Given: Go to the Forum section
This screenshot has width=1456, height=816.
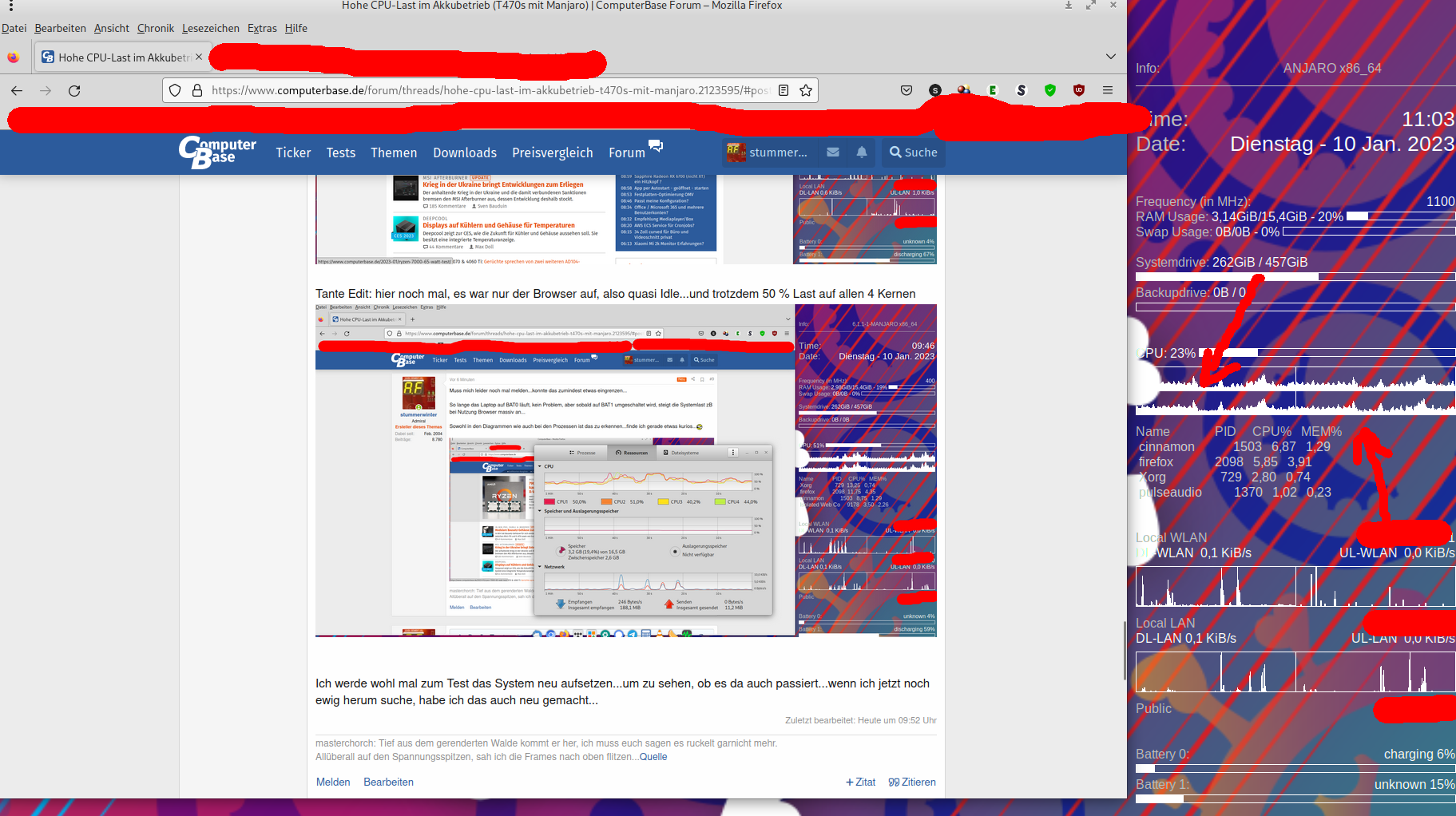Looking at the screenshot, I should pyautogui.click(x=626, y=153).
